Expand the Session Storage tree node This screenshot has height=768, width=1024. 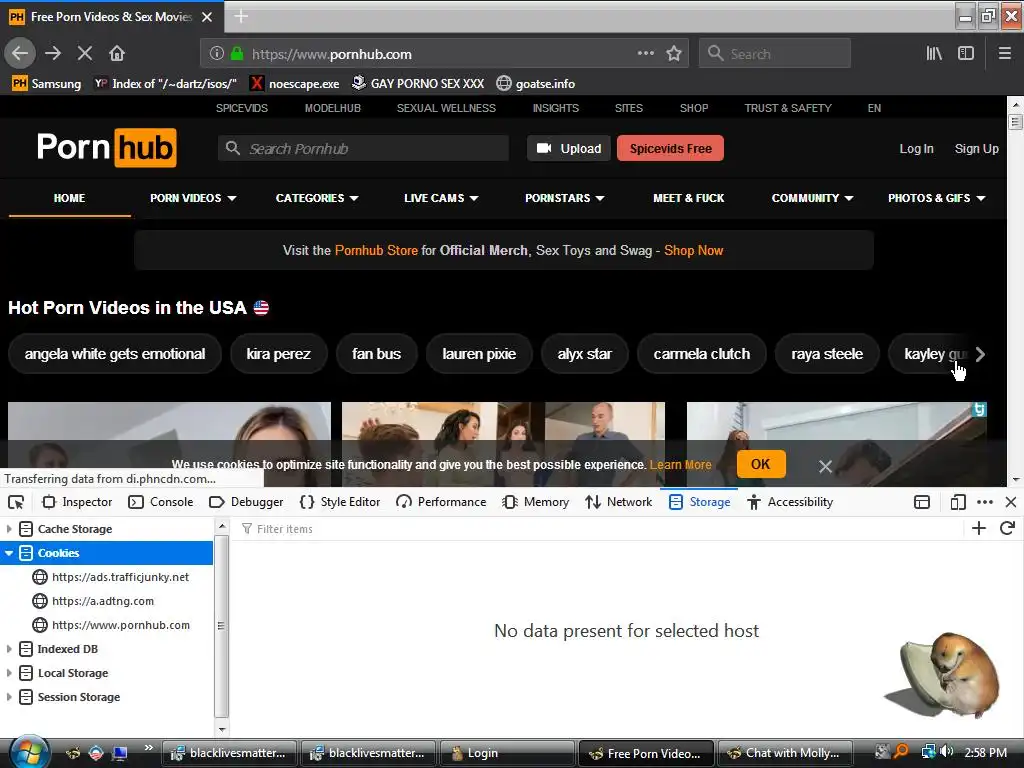(9, 697)
